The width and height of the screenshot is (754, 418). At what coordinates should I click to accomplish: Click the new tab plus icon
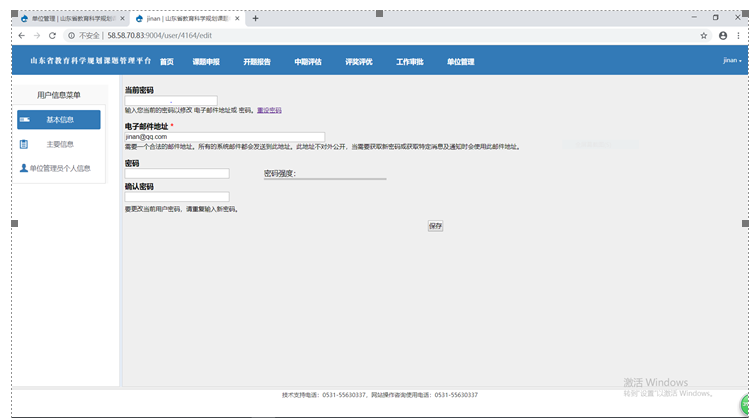coord(255,18)
